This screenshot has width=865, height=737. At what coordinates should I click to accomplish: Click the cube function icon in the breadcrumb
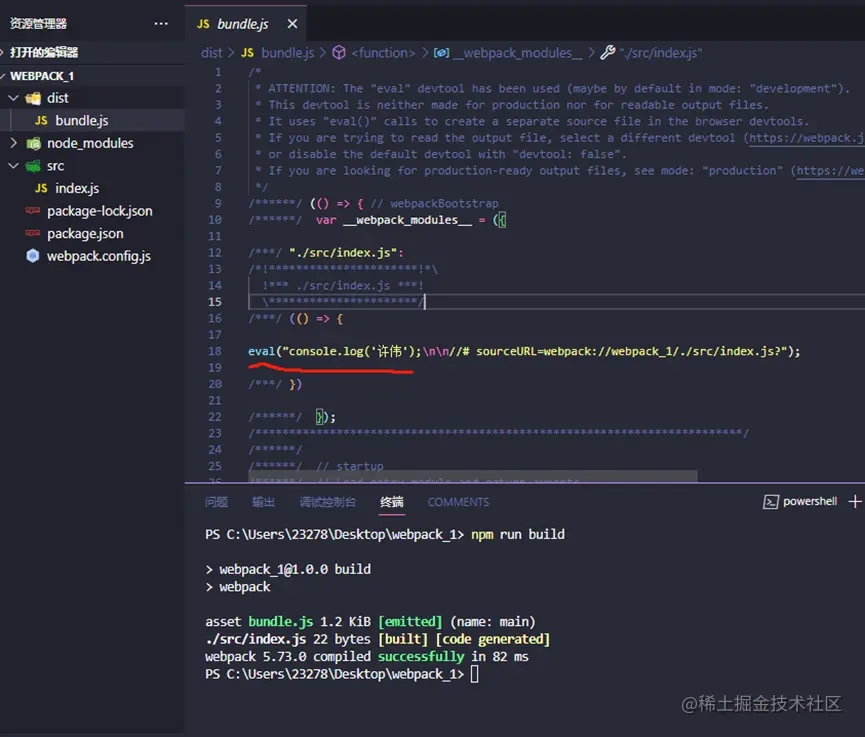(x=339, y=53)
